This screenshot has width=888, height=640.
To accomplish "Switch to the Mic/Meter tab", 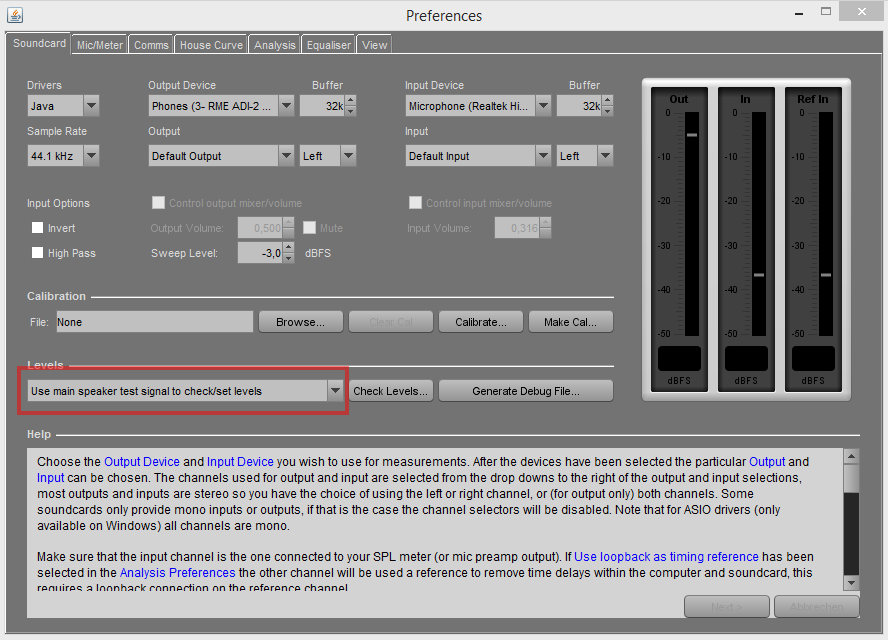I will (100, 45).
